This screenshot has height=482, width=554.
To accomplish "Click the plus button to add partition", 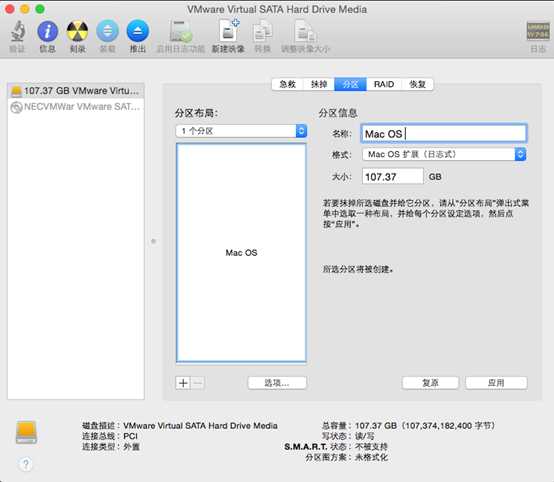I will [183, 383].
